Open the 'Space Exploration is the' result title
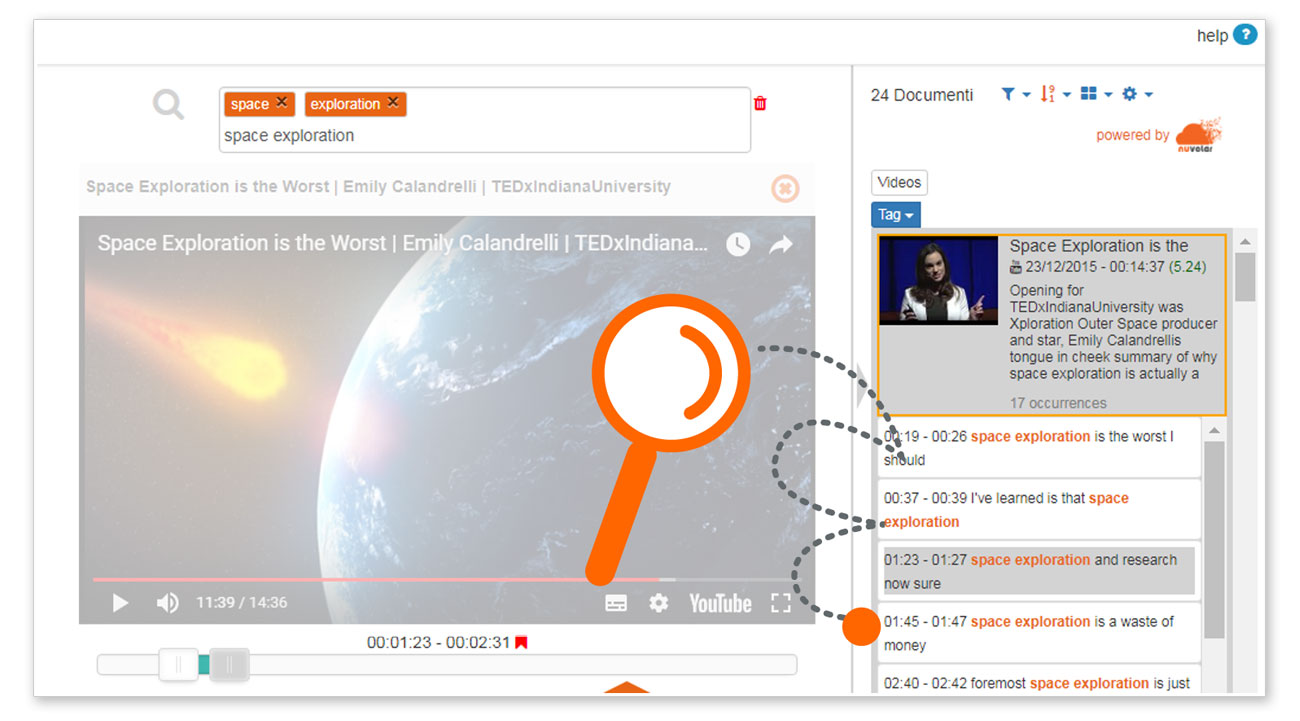 tap(1099, 246)
